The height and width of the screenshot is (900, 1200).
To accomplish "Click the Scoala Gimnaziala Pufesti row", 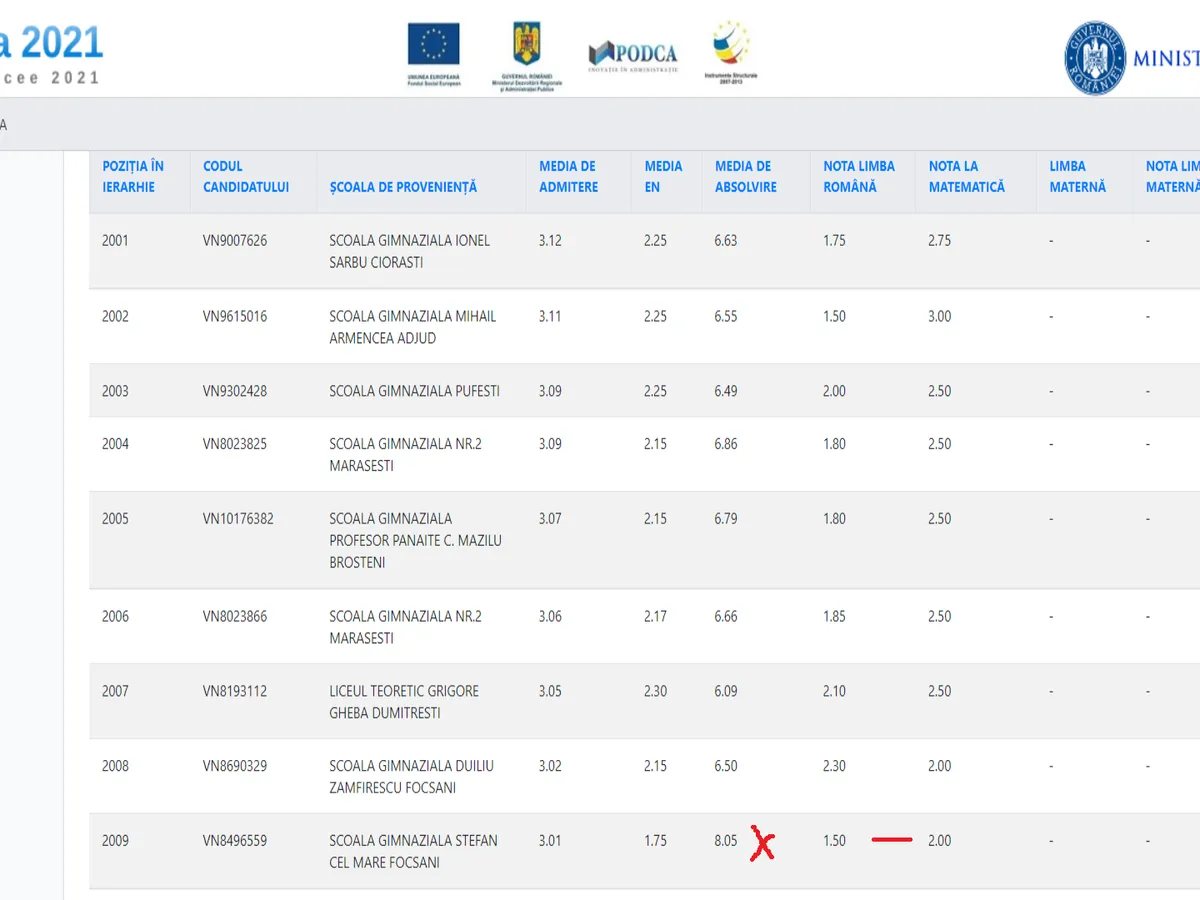I will coord(414,391).
